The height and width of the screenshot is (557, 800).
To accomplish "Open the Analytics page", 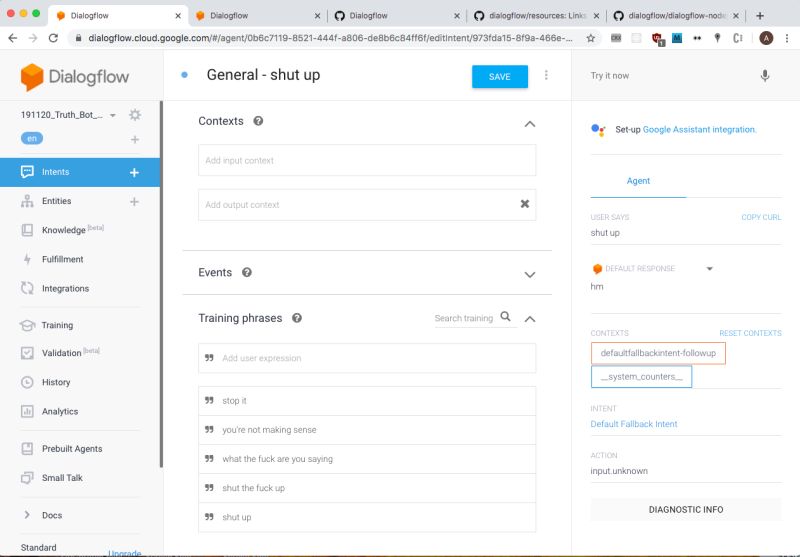I will pyautogui.click(x=60, y=411).
